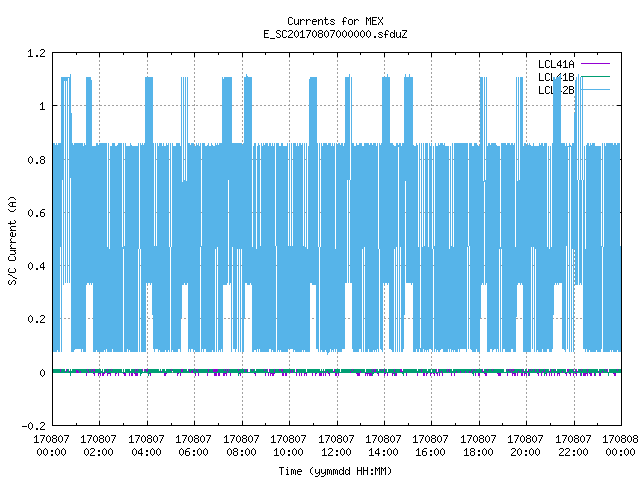640x480 pixels.
Task: Click the y-axis tick value 0
Action: pyautogui.click(x=42, y=373)
